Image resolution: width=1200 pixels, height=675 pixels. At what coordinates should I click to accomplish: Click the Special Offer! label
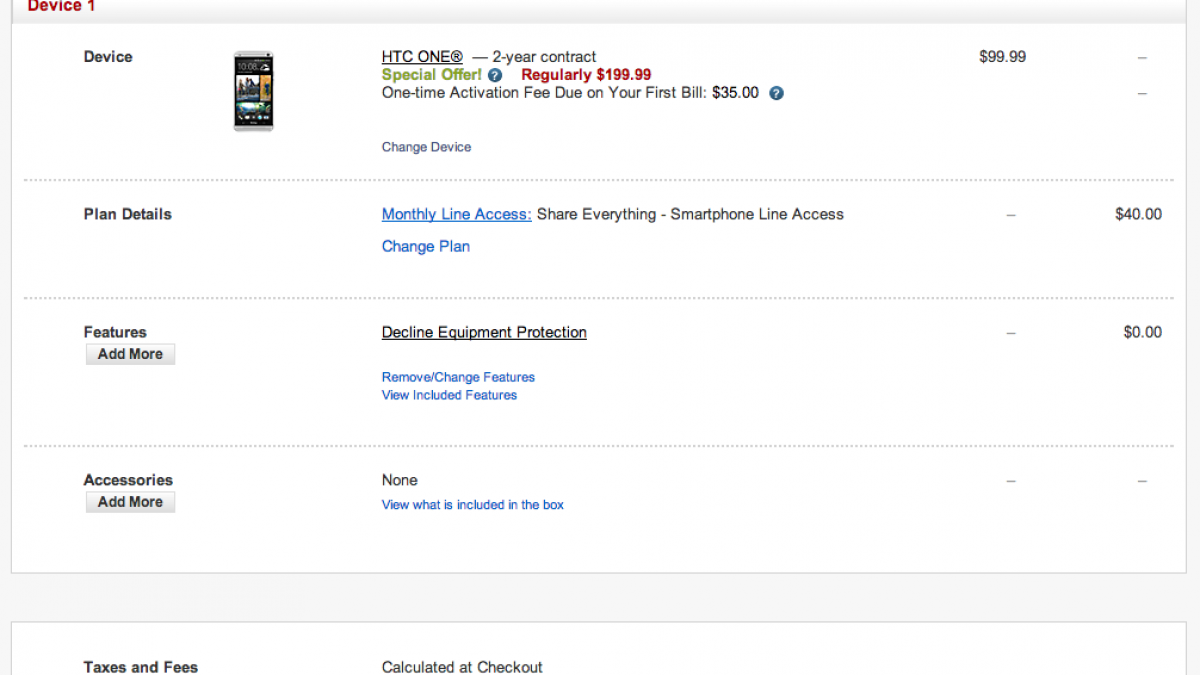coord(431,75)
